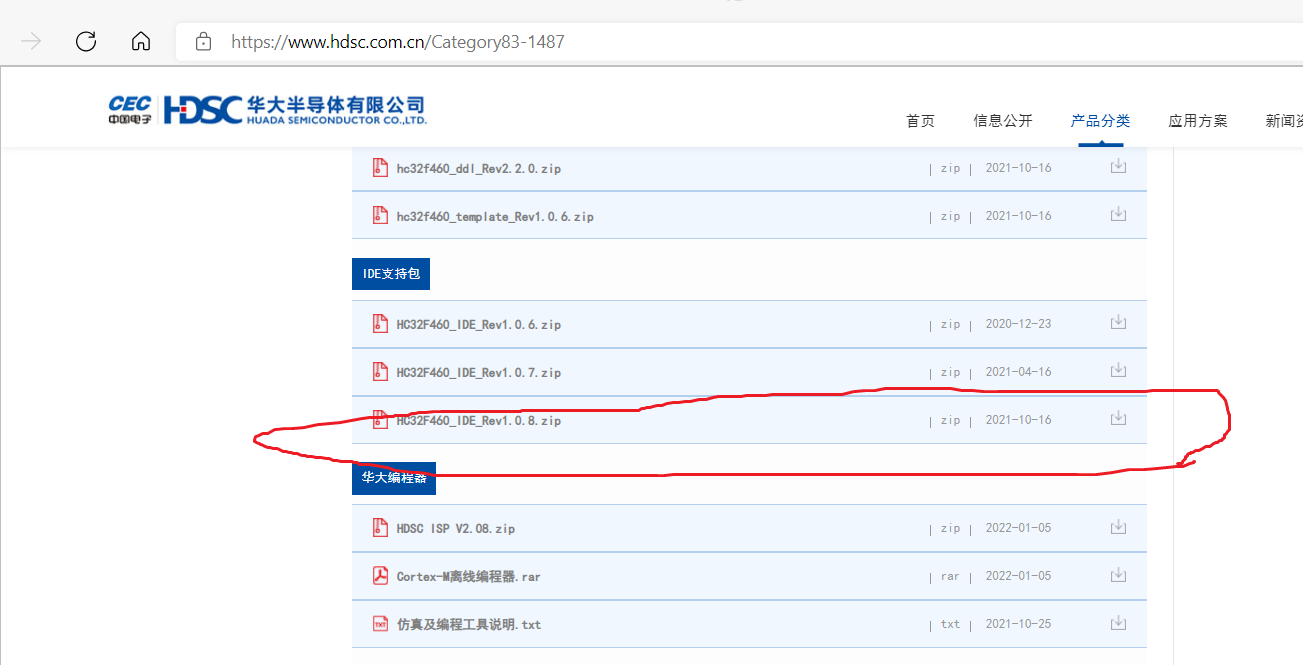Screen dimensions: 1303x665
Task: Reload the page with refresh icon
Action: coord(86,41)
